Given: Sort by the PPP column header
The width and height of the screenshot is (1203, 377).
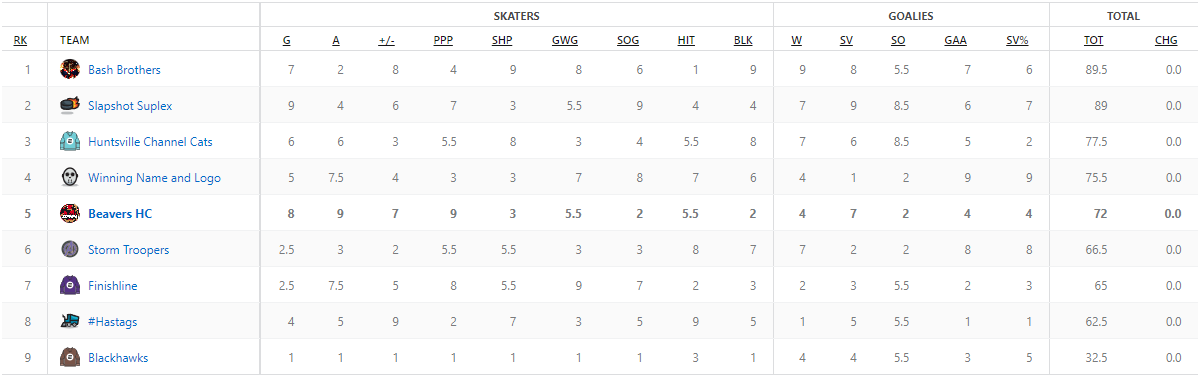Looking at the screenshot, I should point(443,41).
